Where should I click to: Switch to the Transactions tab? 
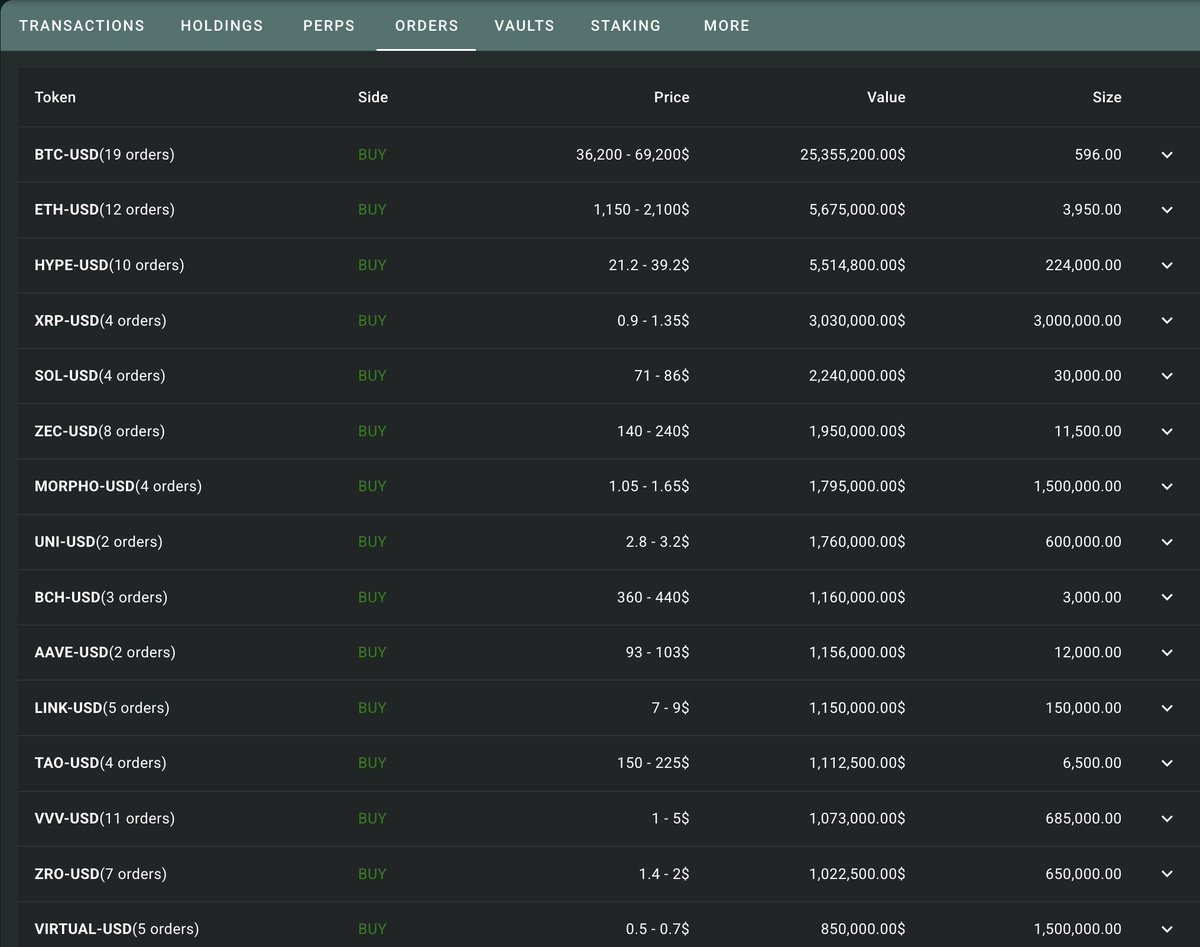[82, 26]
